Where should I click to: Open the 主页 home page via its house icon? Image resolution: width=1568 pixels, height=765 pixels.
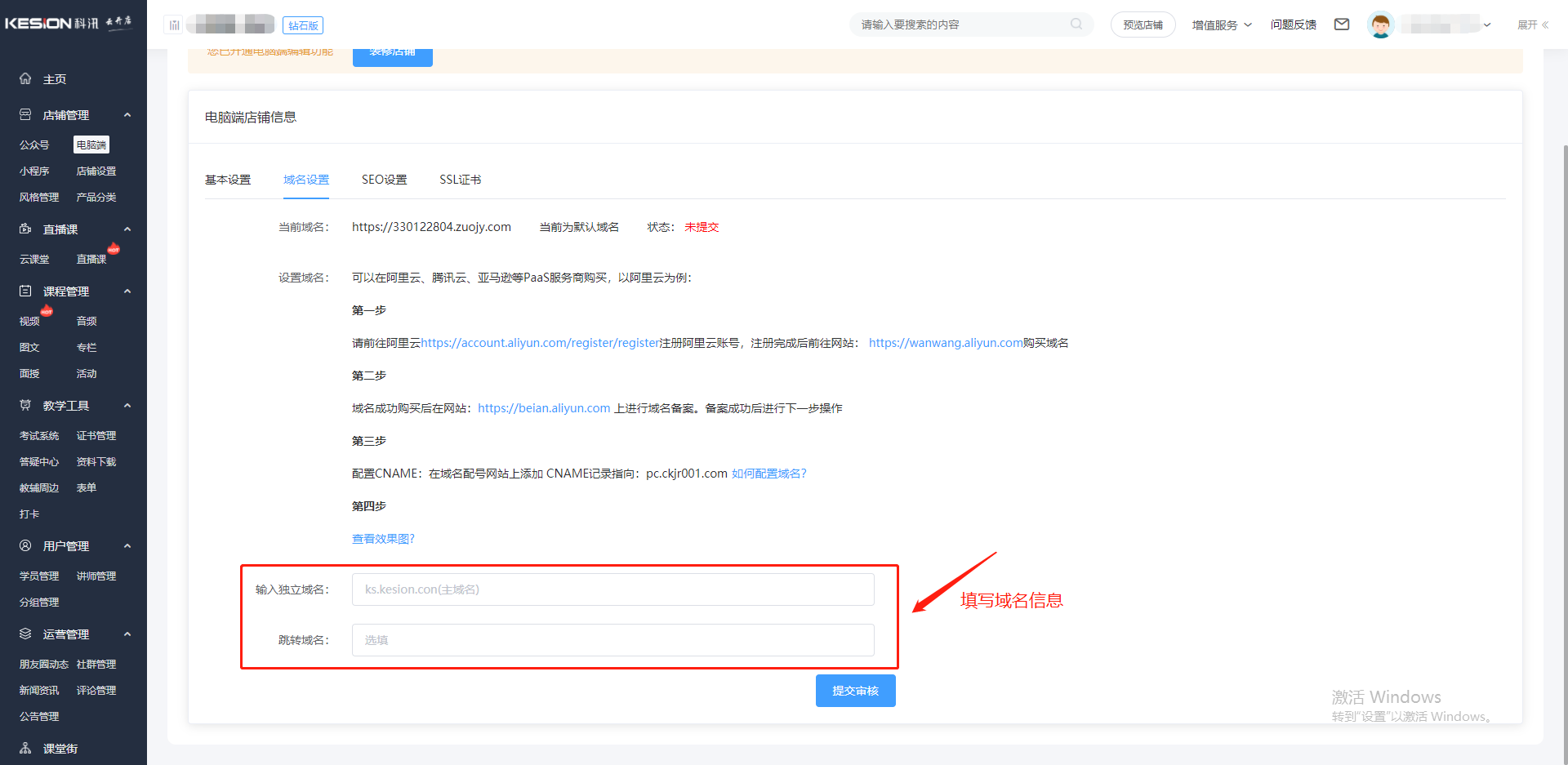pyautogui.click(x=25, y=78)
